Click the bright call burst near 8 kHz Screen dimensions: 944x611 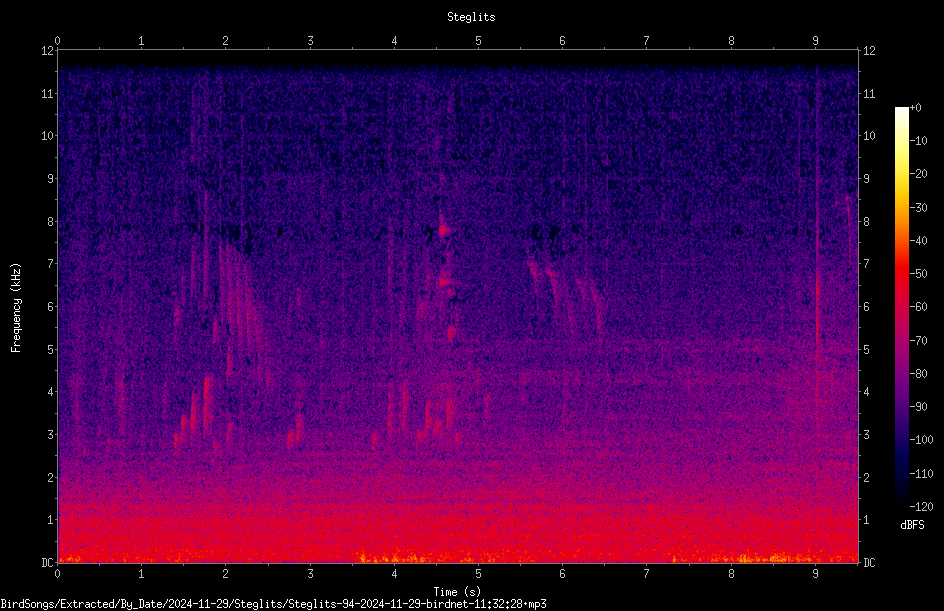point(444,229)
